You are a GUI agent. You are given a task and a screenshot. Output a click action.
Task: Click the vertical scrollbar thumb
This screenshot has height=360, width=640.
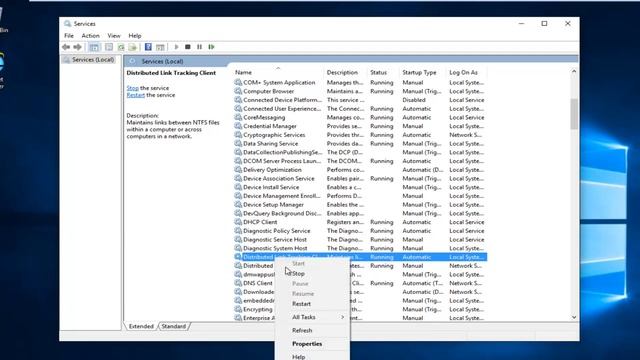point(574,114)
